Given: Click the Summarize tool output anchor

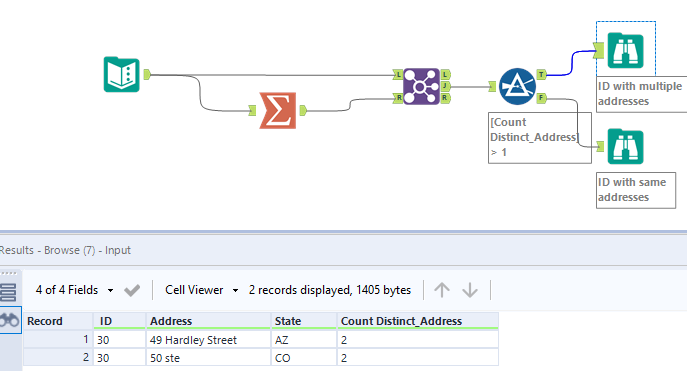Looking at the screenshot, I should click(303, 110).
